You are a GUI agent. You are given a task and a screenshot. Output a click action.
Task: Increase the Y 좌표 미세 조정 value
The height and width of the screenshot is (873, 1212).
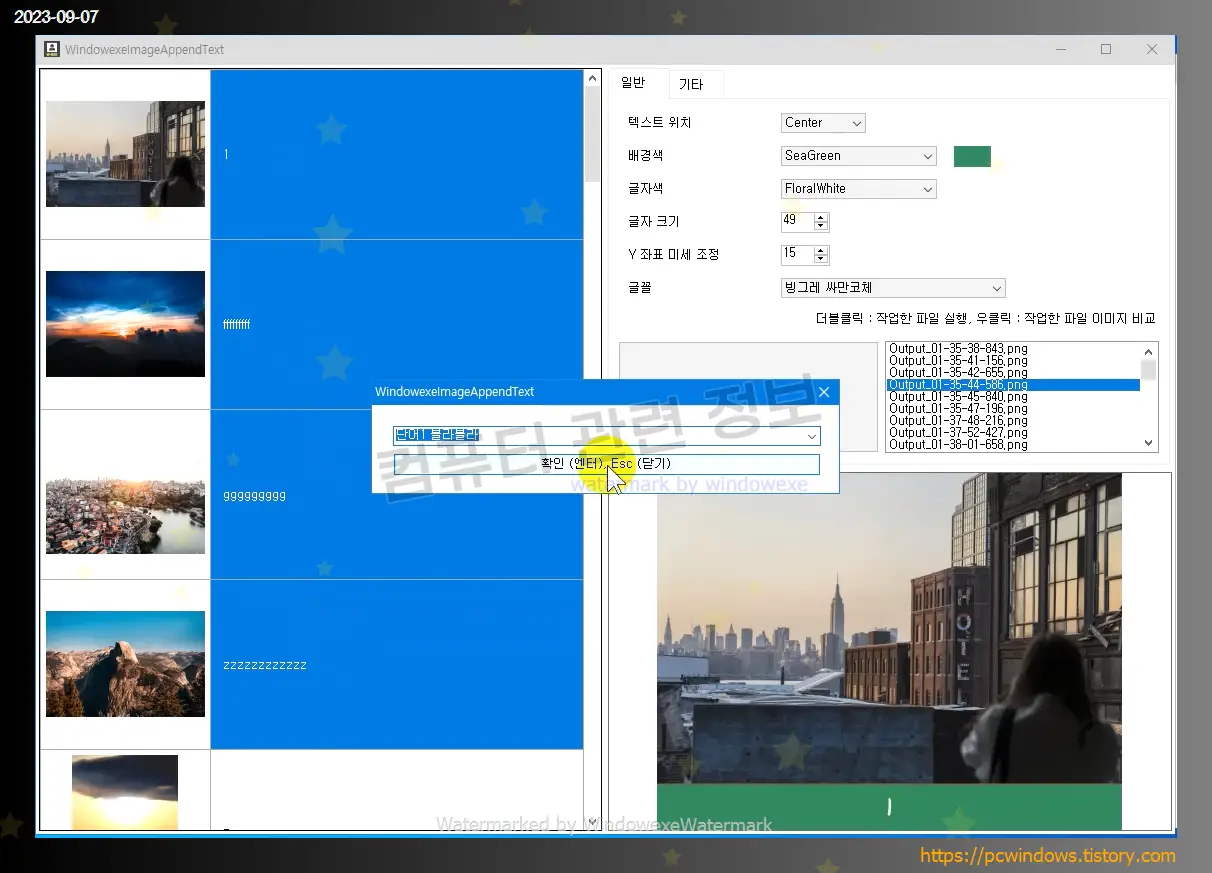coord(822,250)
